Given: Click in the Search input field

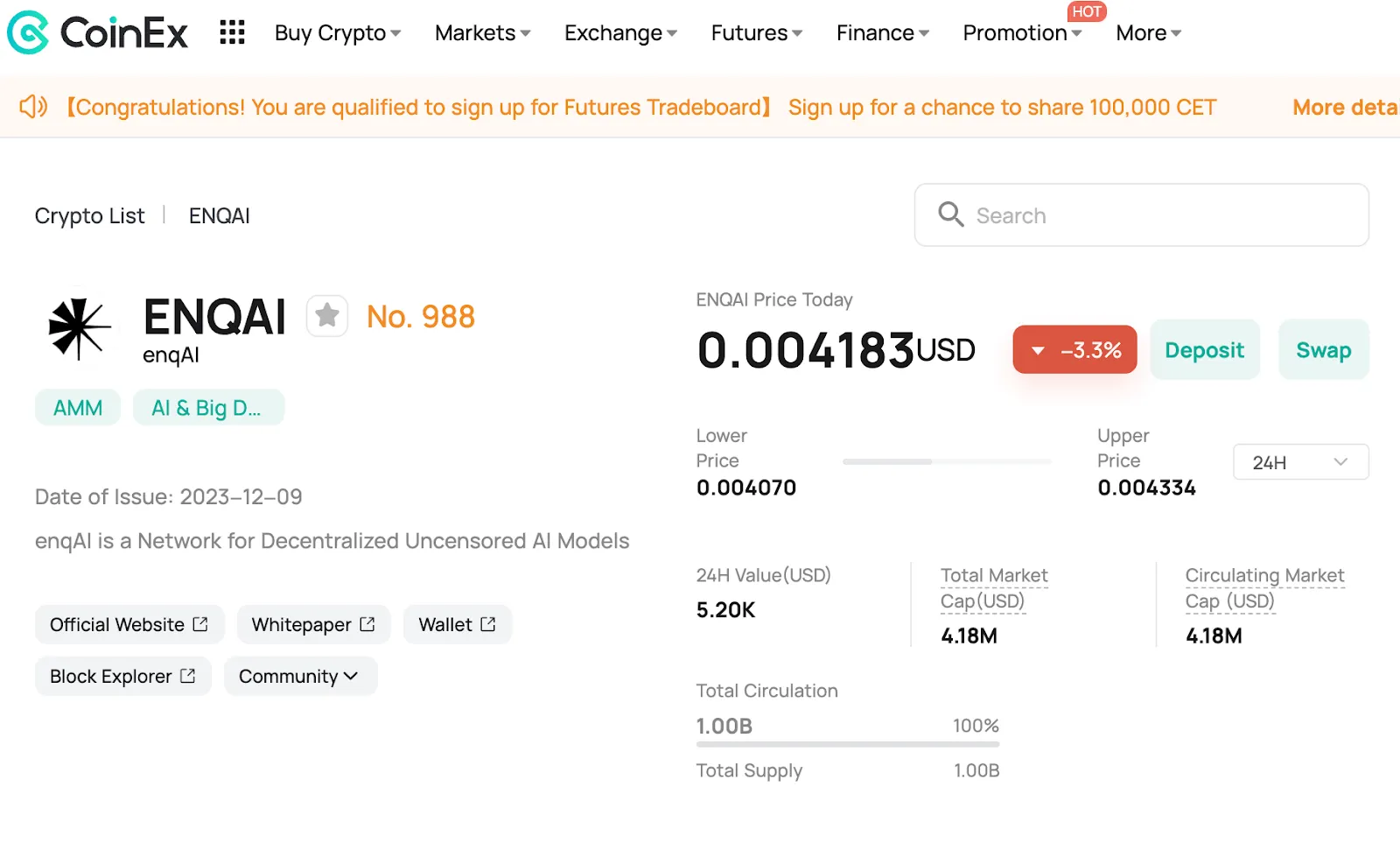Looking at the screenshot, I should [1141, 214].
